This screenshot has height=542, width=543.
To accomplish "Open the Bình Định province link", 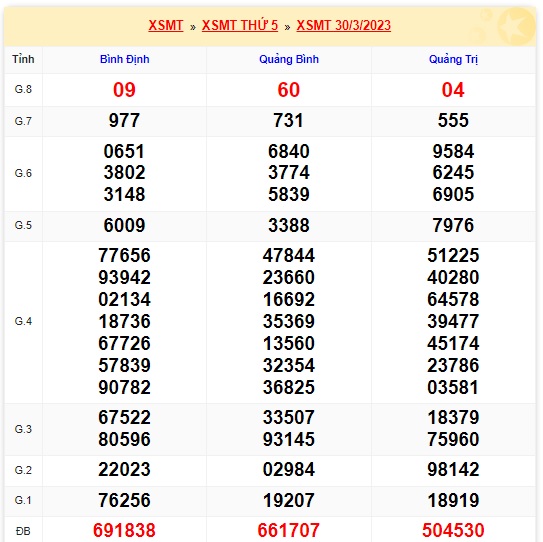I will coord(124,59).
